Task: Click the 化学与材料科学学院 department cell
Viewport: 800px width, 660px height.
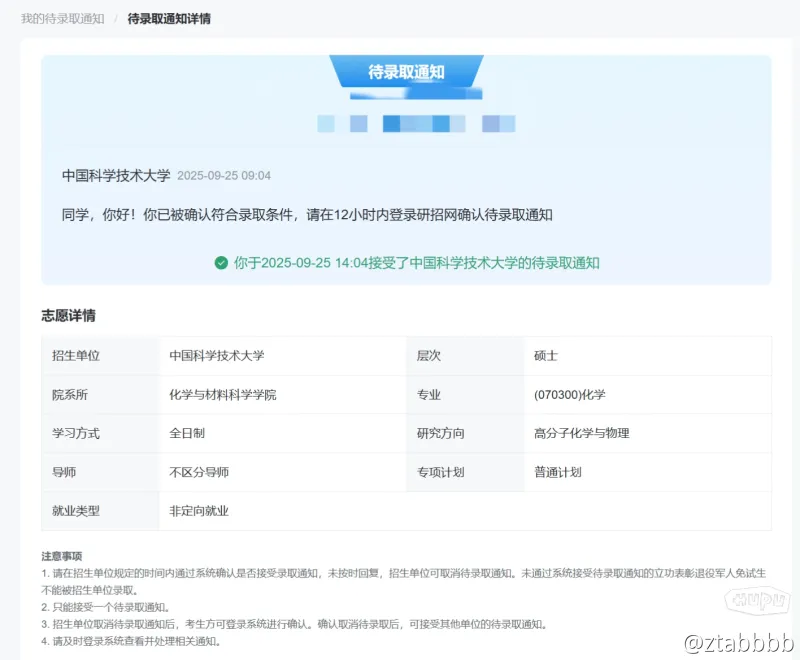Action: pos(223,395)
